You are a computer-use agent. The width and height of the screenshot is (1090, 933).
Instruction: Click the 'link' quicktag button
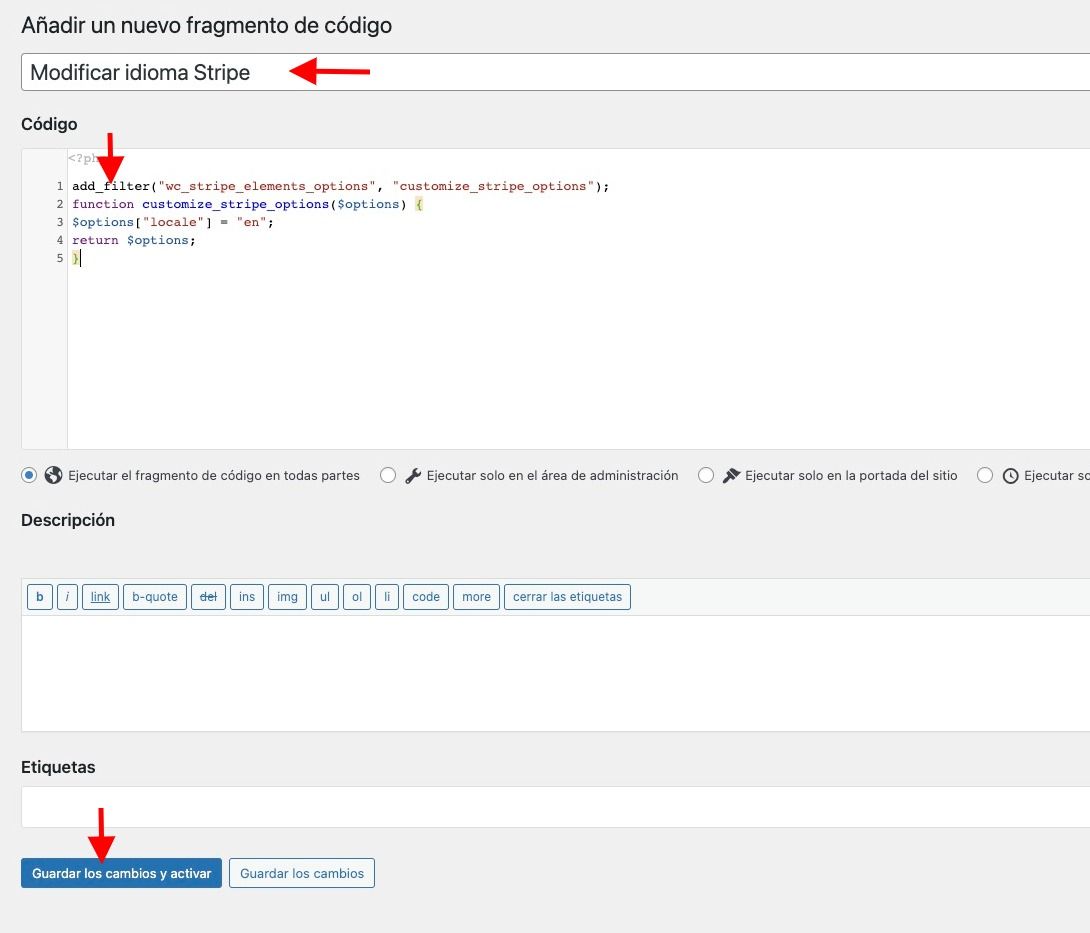coord(100,597)
